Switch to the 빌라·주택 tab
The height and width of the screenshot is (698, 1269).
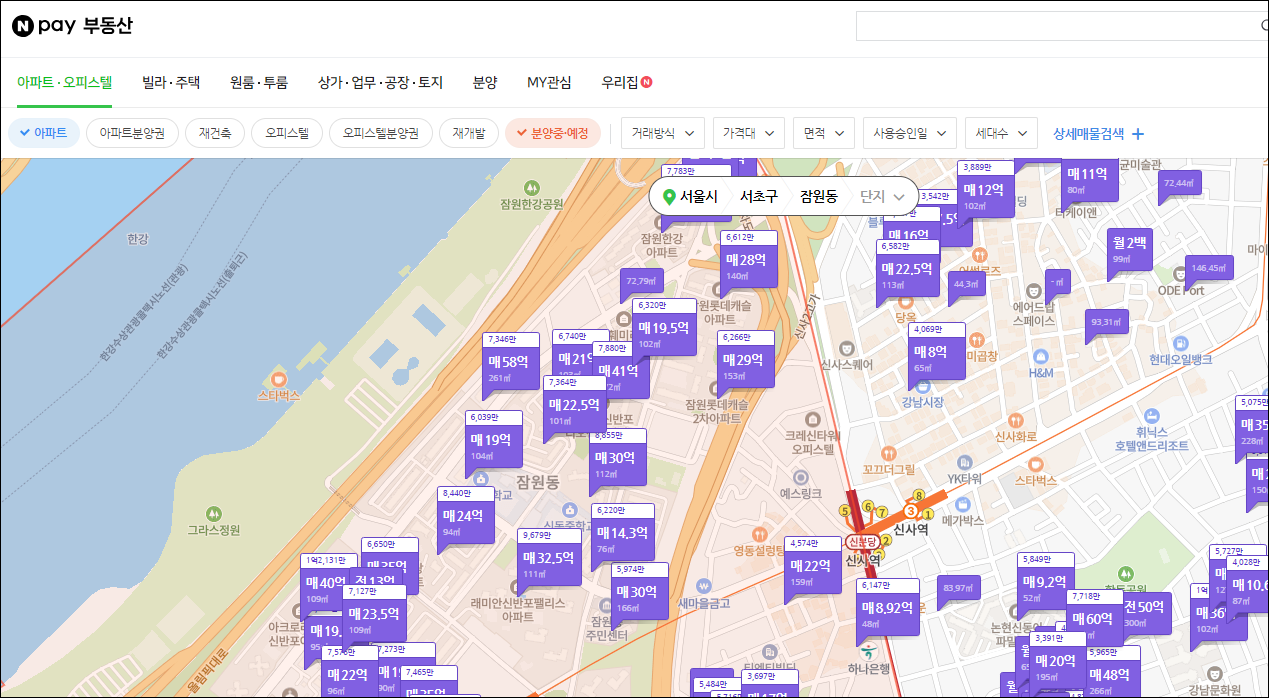171,83
